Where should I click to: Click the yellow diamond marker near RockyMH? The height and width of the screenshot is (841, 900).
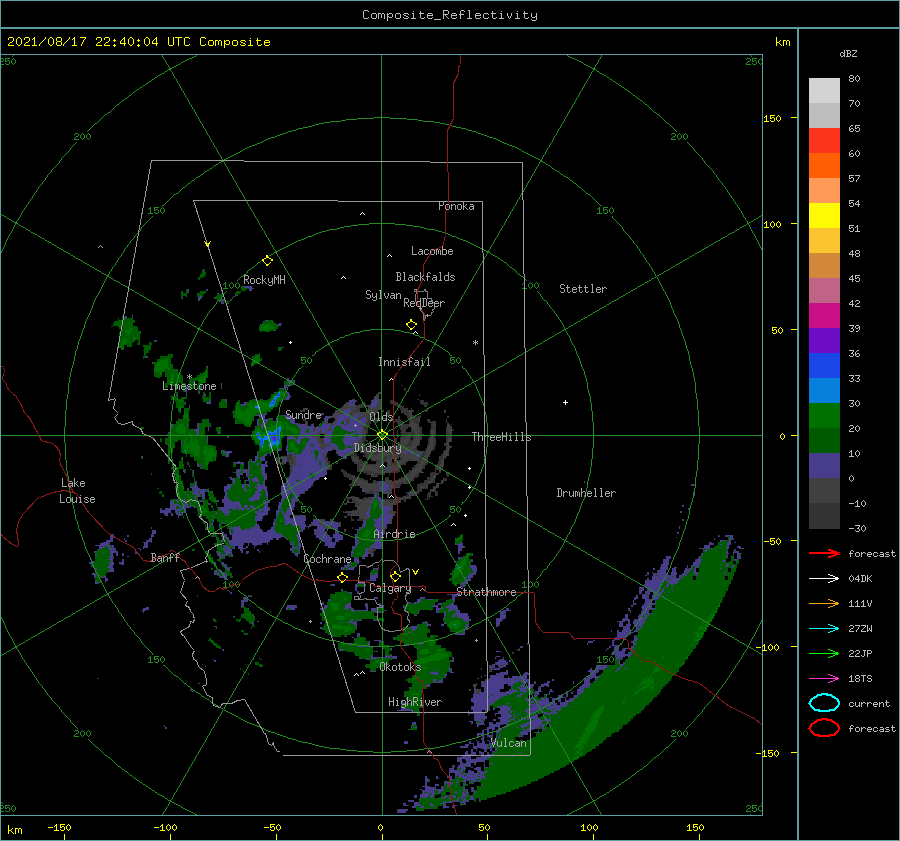267,261
